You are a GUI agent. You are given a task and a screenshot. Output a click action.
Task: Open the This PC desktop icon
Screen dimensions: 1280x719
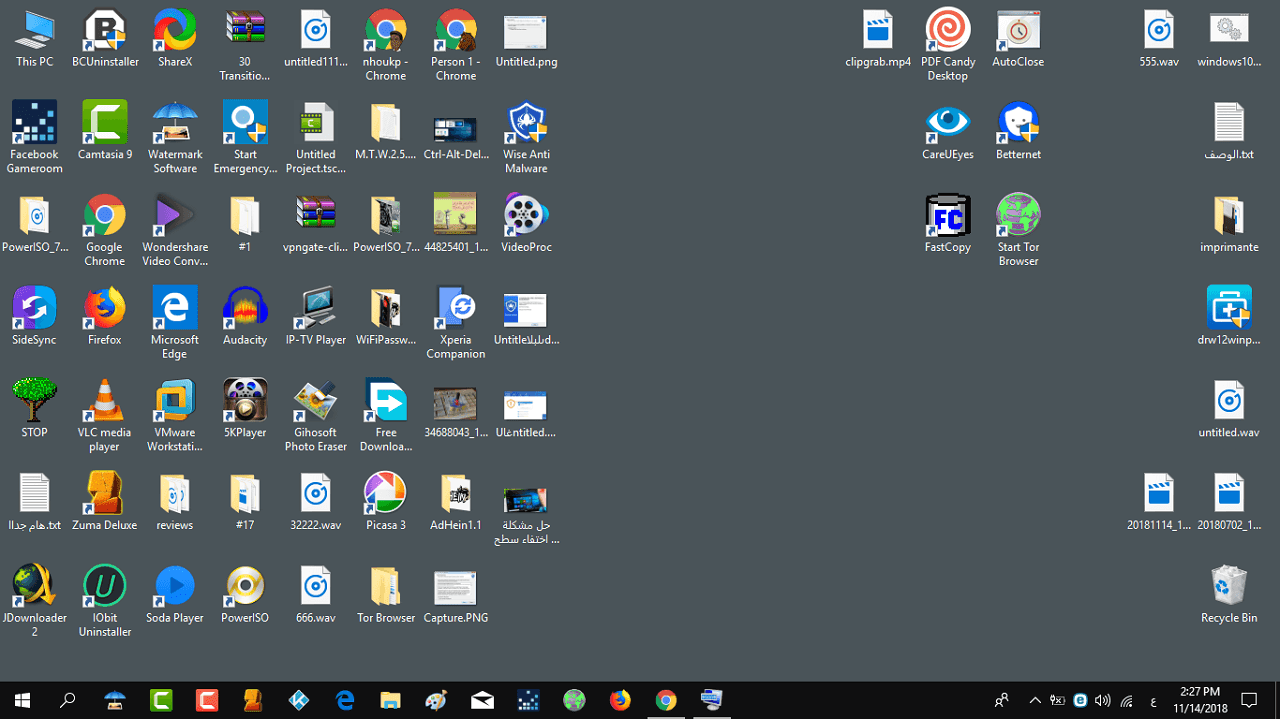pyautogui.click(x=34, y=39)
